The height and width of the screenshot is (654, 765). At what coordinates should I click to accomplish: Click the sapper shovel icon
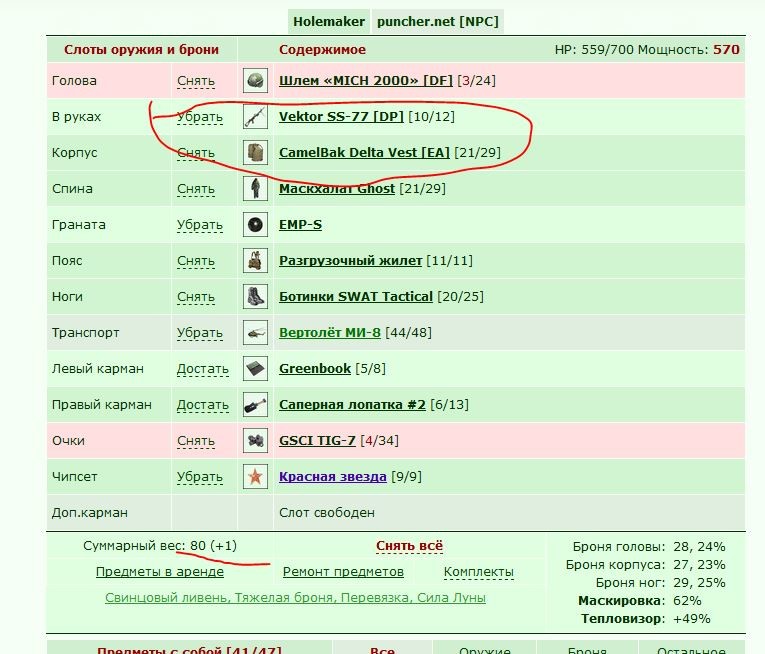[255, 405]
